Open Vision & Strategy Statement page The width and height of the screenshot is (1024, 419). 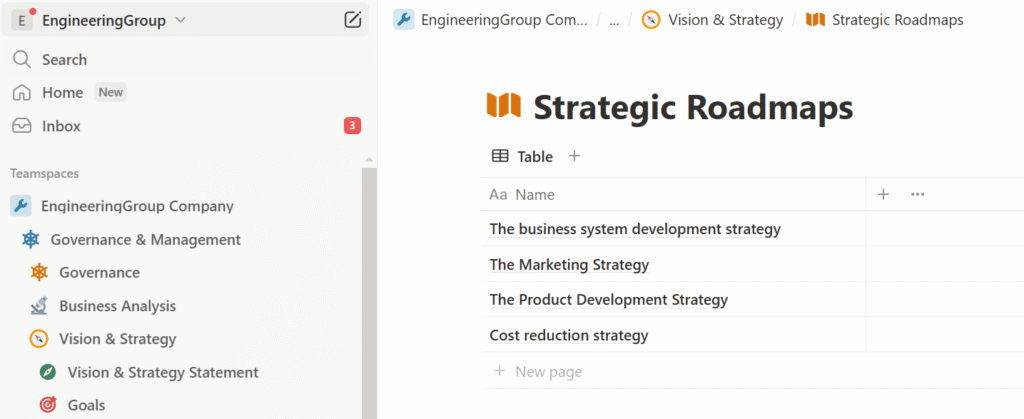pos(162,372)
